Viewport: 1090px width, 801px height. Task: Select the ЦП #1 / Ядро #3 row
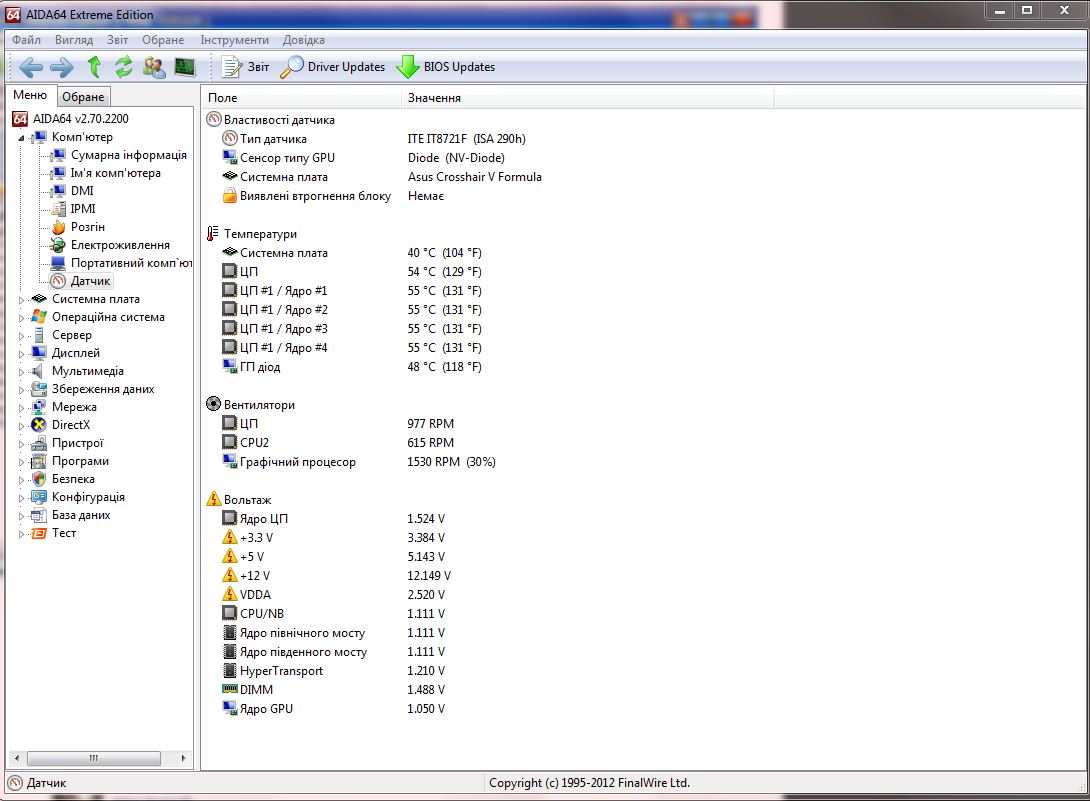pos(352,329)
